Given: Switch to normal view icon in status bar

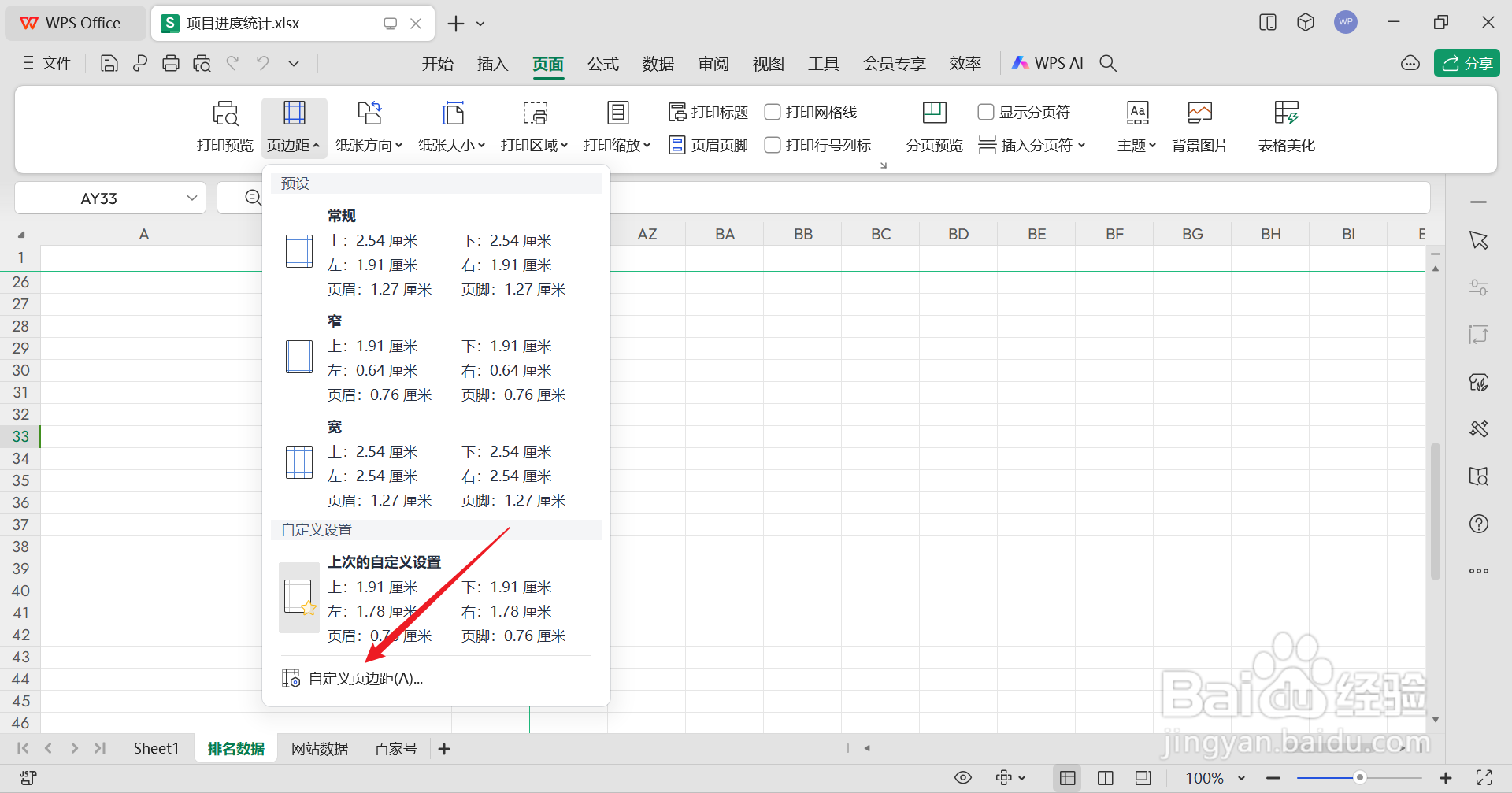Looking at the screenshot, I should (x=1067, y=778).
